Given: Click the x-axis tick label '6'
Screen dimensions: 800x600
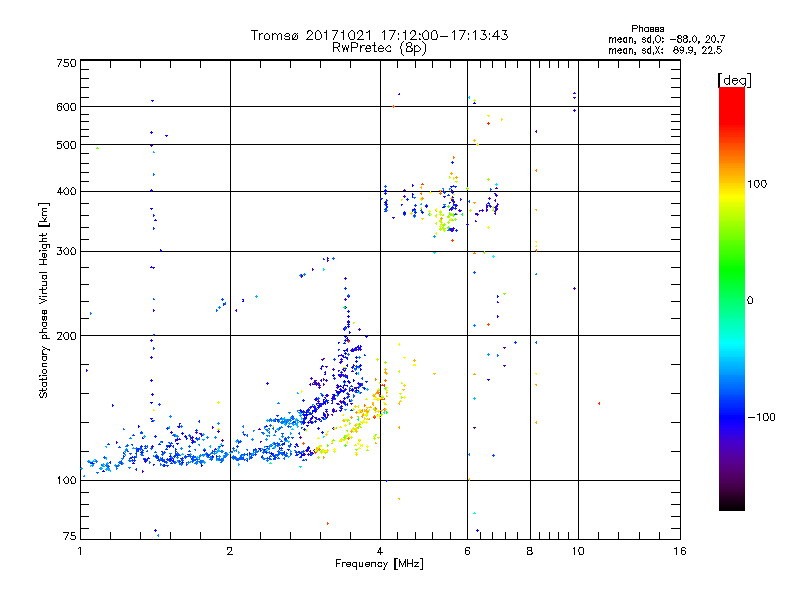Looking at the screenshot, I should click(467, 551).
